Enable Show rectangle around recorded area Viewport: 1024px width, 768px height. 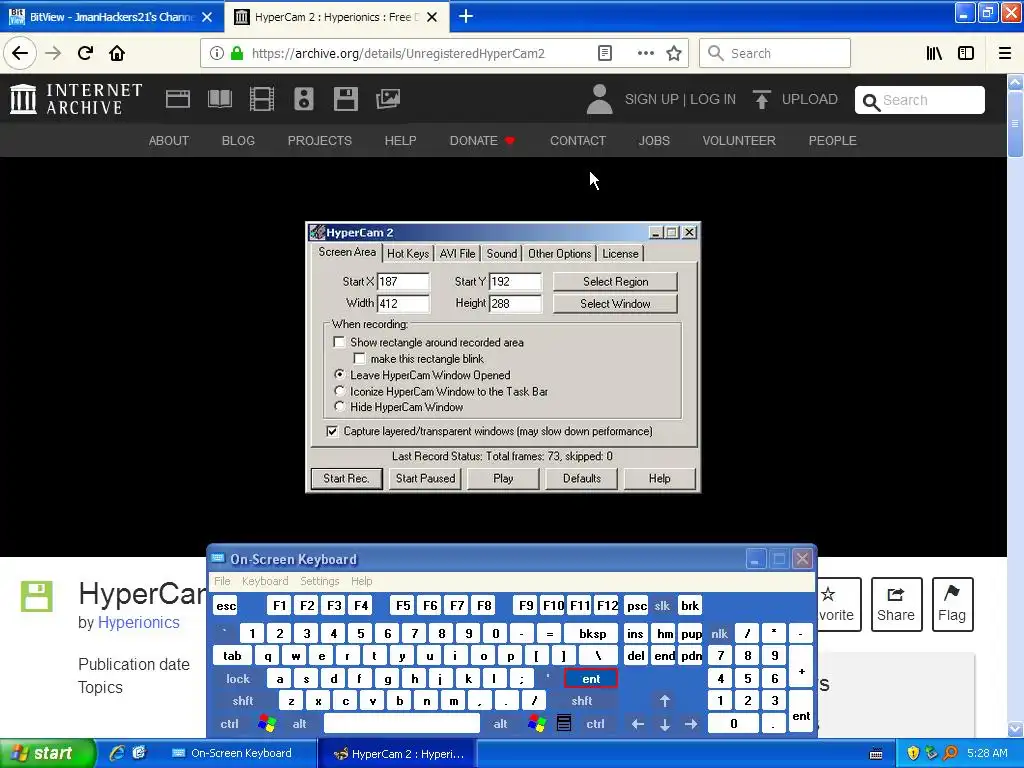click(x=339, y=342)
